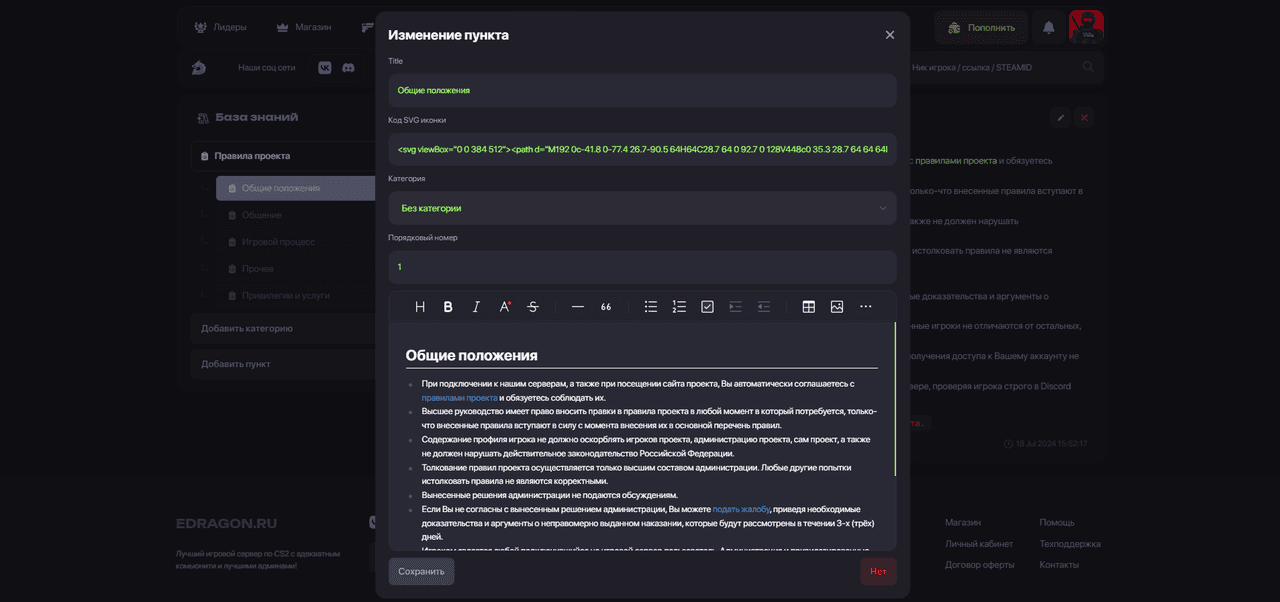Decrease indent in editor
The width and height of the screenshot is (1280, 602).
point(764,307)
